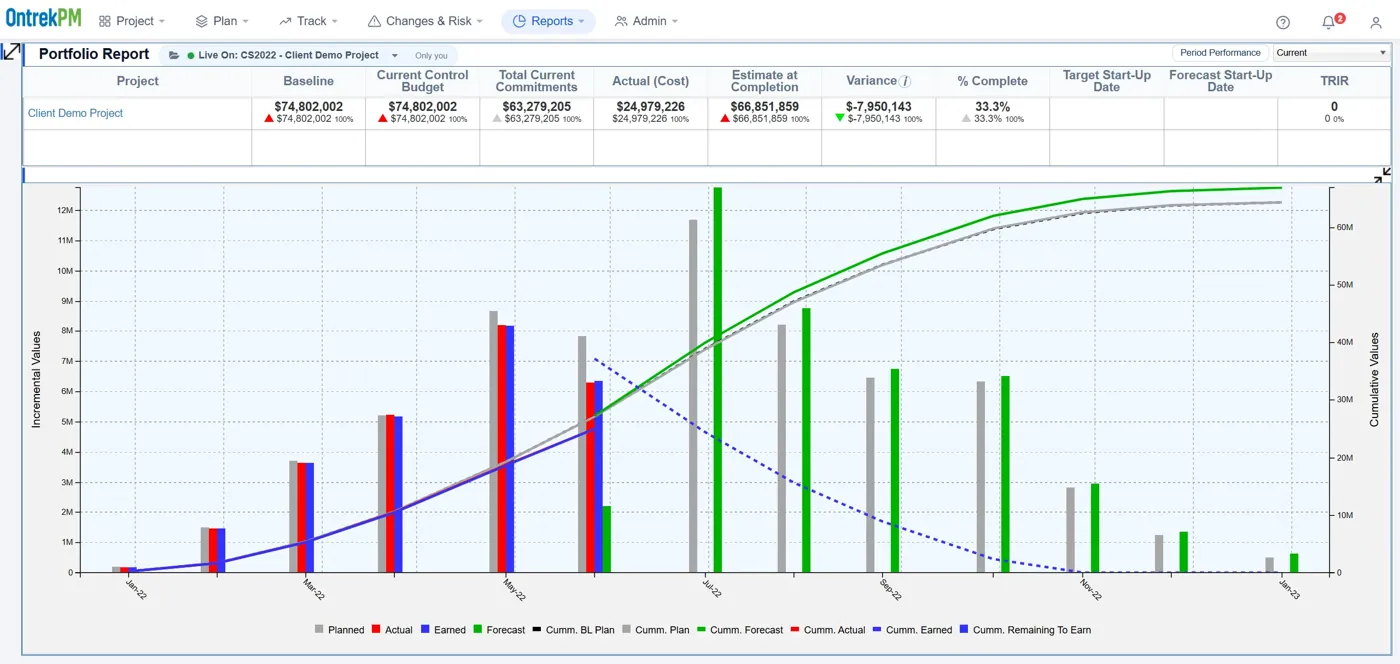This screenshot has height=664, width=1400.
Task: Open the Current period dropdown
Action: [x=1330, y=53]
